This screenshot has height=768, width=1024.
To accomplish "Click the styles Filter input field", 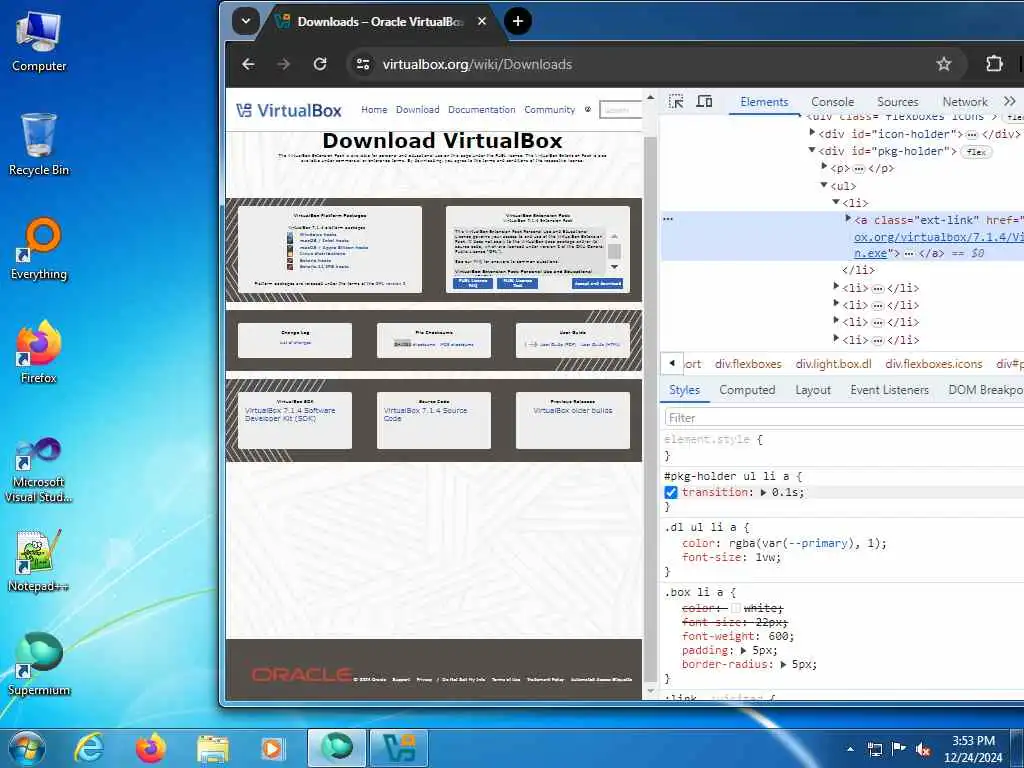I will tap(844, 417).
